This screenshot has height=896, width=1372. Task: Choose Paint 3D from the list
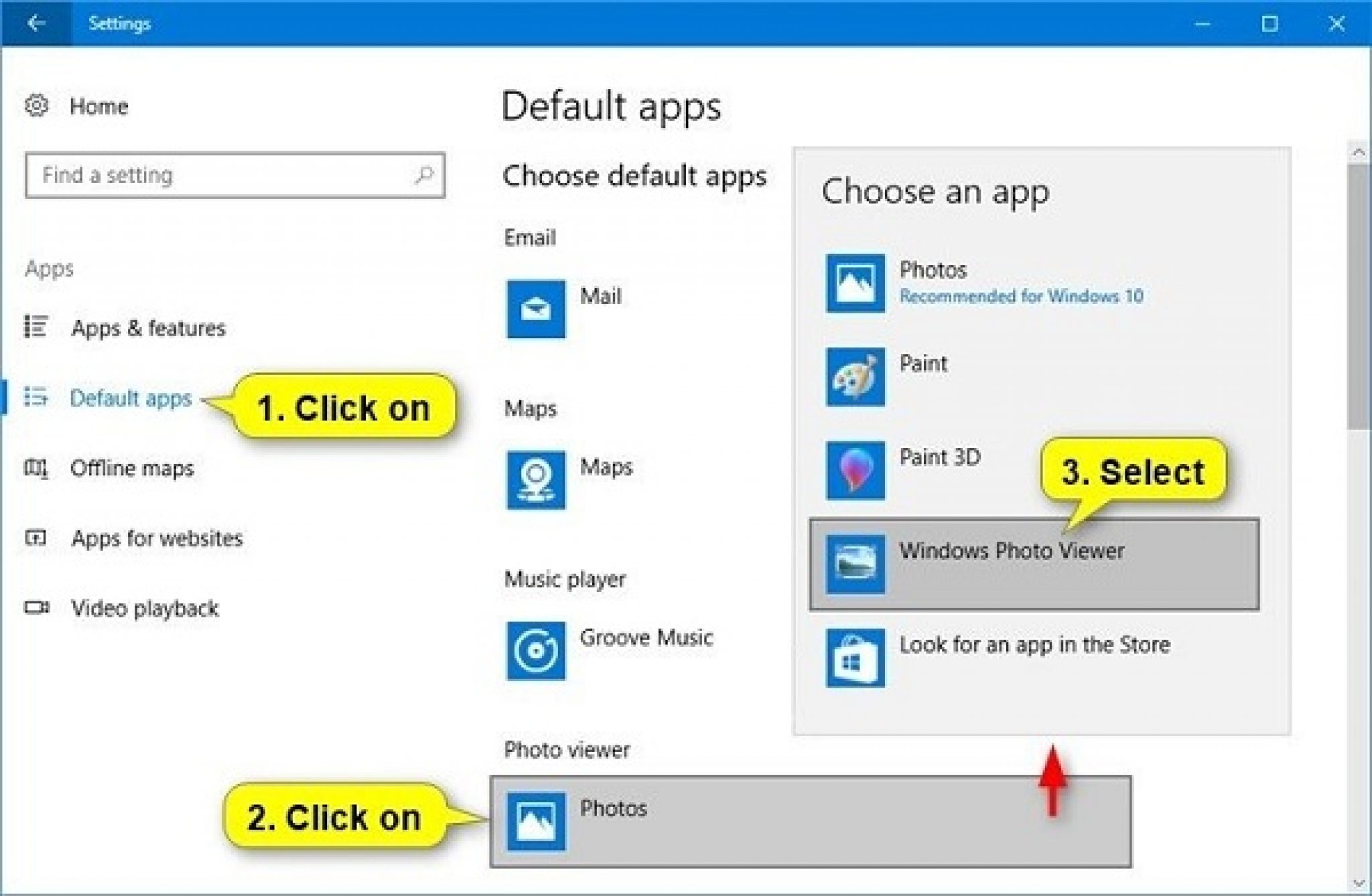click(940, 457)
